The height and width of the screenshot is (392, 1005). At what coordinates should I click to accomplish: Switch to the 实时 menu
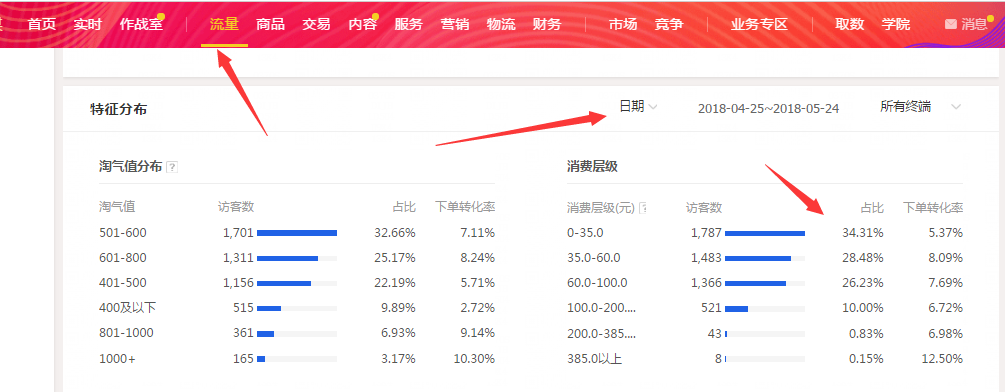[88, 24]
